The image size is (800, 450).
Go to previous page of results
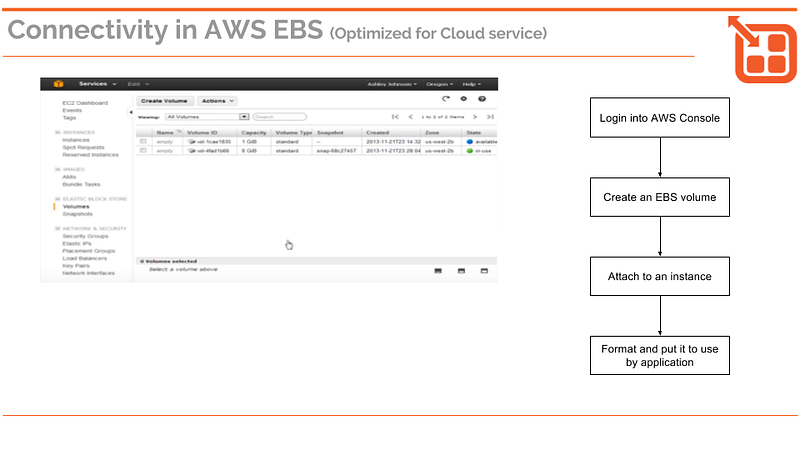tap(410, 117)
